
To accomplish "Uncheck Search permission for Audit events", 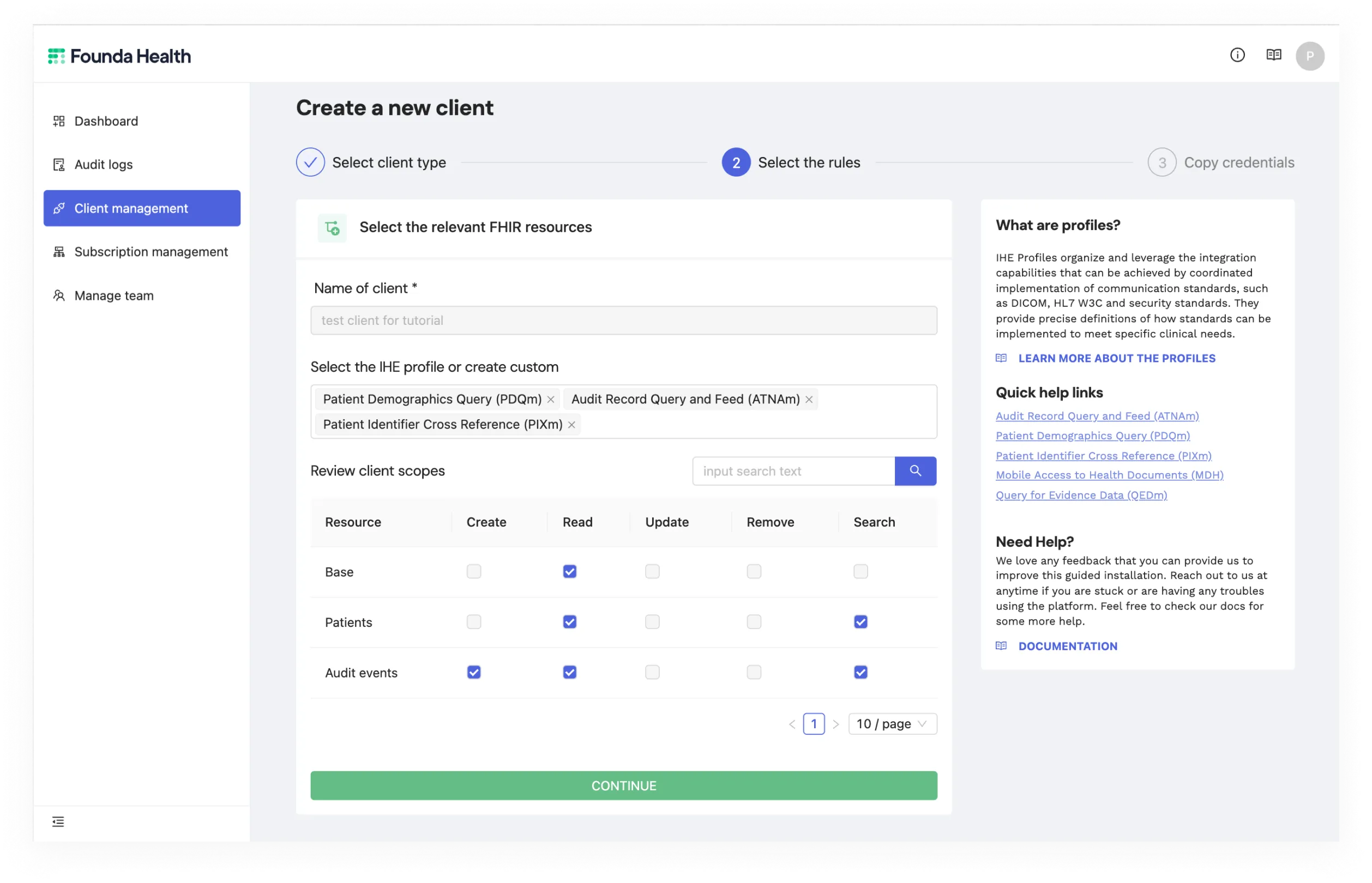I will [860, 673].
